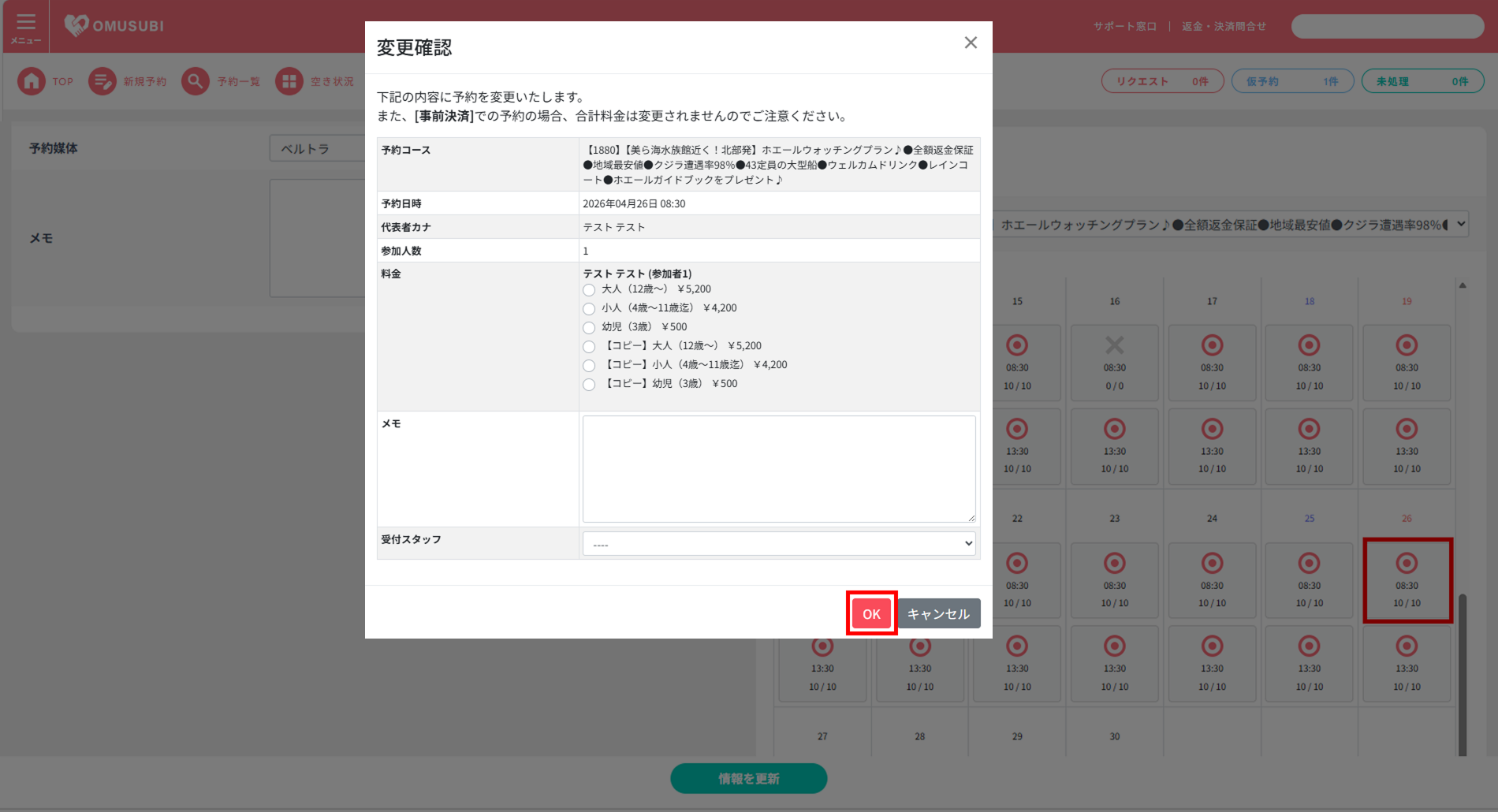Click the 情報を更新 button
This screenshot has width=1498, height=812.
748,778
